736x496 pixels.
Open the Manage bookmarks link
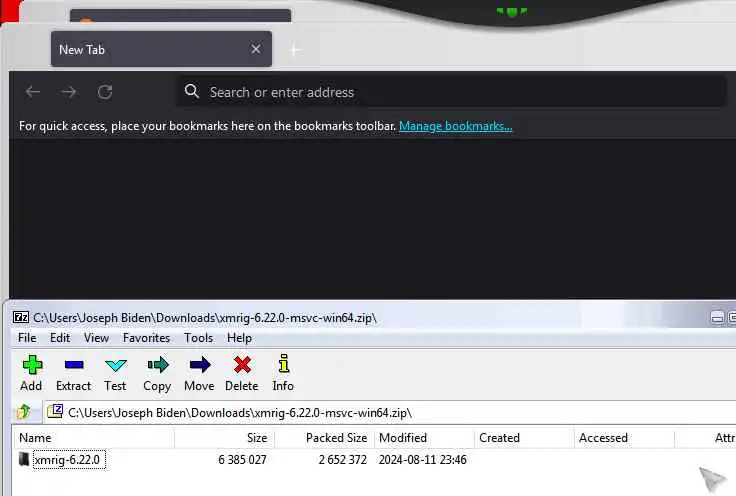tap(456, 126)
